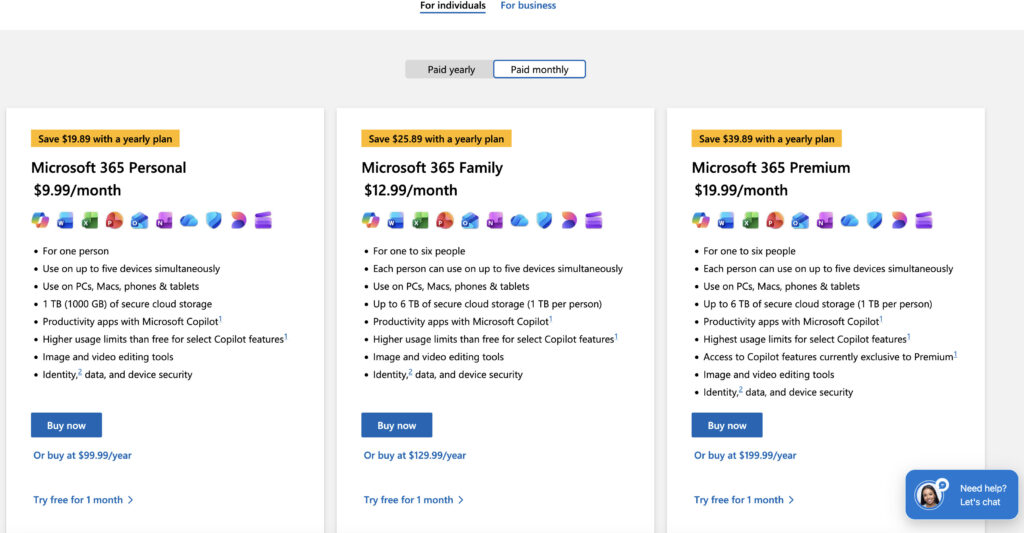Click the Excel icon in the Premium plan
The image size is (1024, 533).
pyautogui.click(x=750, y=220)
